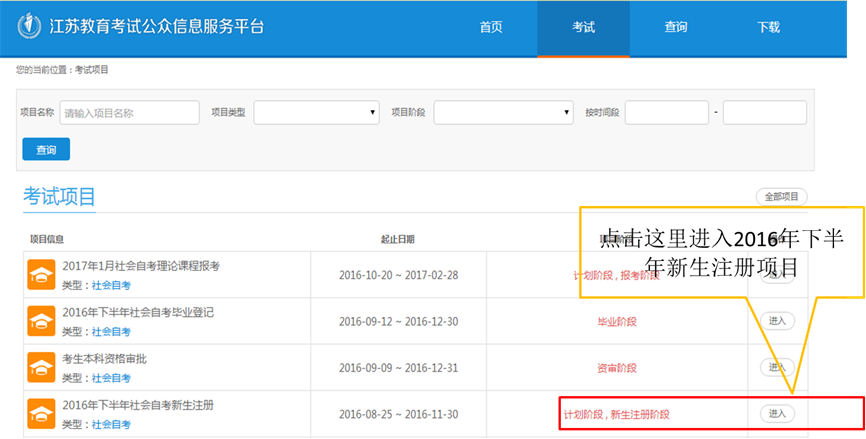Screen dimensions: 866x439
Task: Focus the 项目名称 text input field
Action: point(129,113)
